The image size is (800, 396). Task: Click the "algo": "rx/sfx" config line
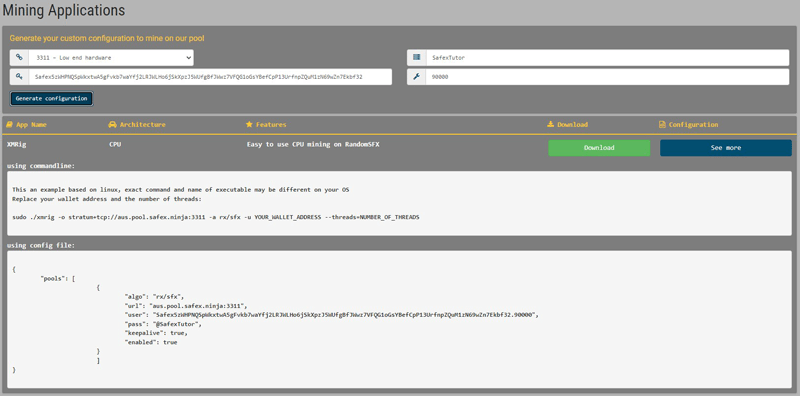click(x=154, y=296)
